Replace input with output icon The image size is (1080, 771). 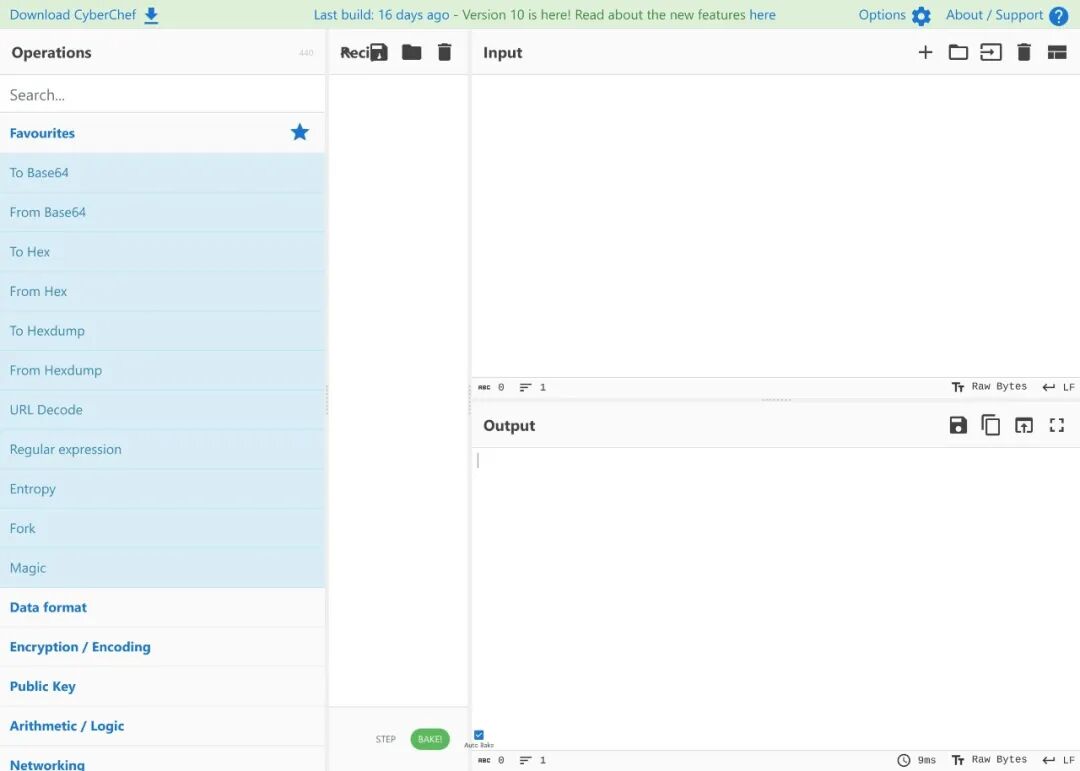(1024, 425)
